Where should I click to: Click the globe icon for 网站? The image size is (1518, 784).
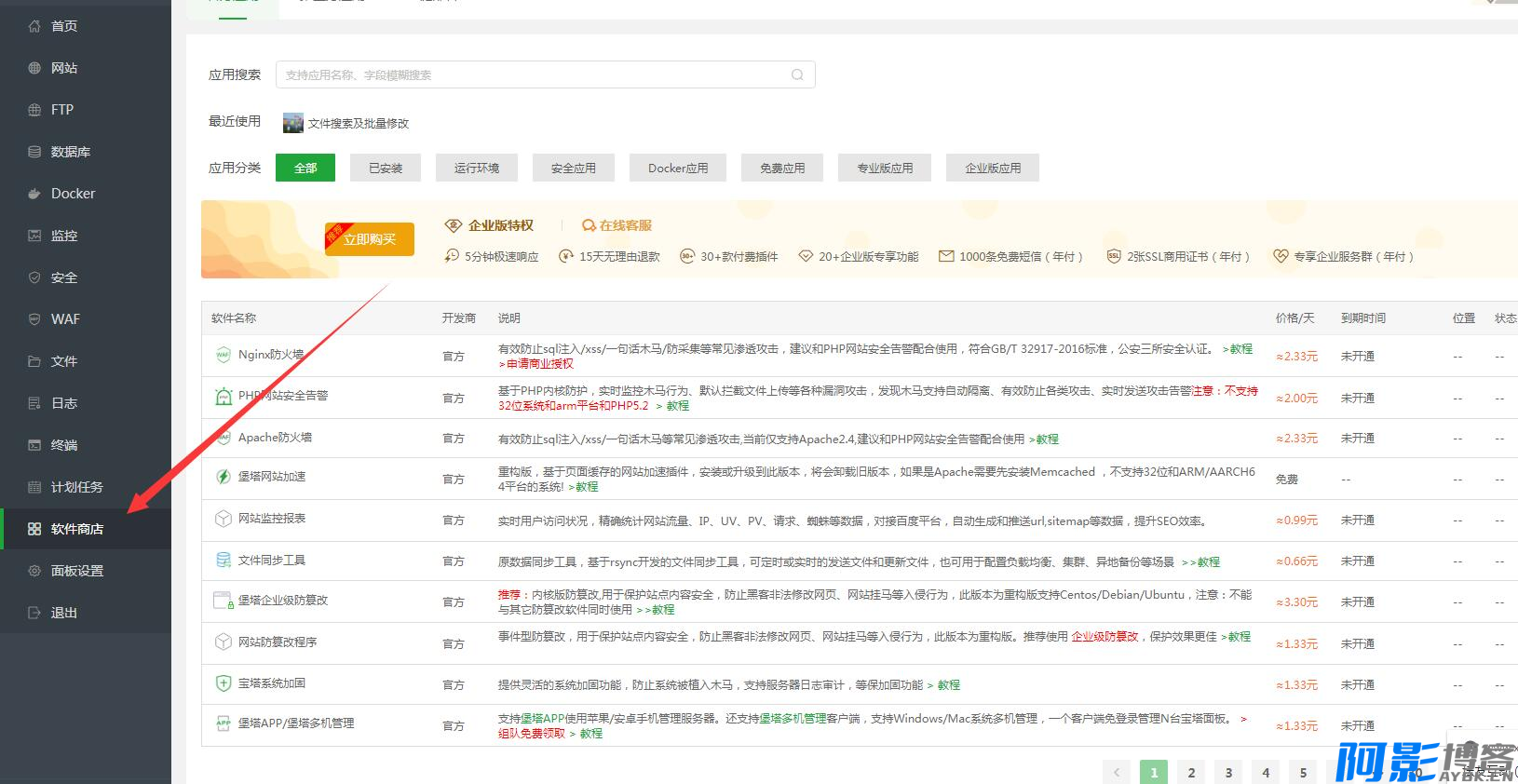click(34, 68)
